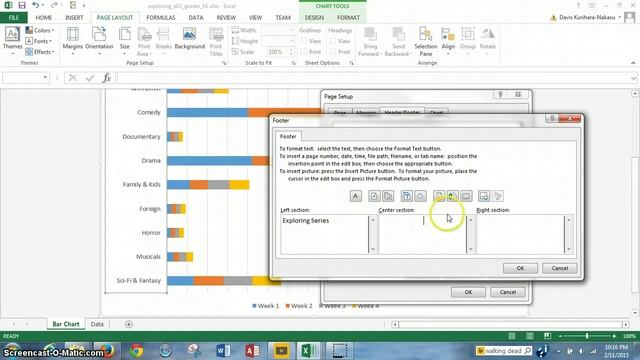Switch to Normal view in status bar
The width and height of the screenshot is (640, 360).
(x=511, y=336)
